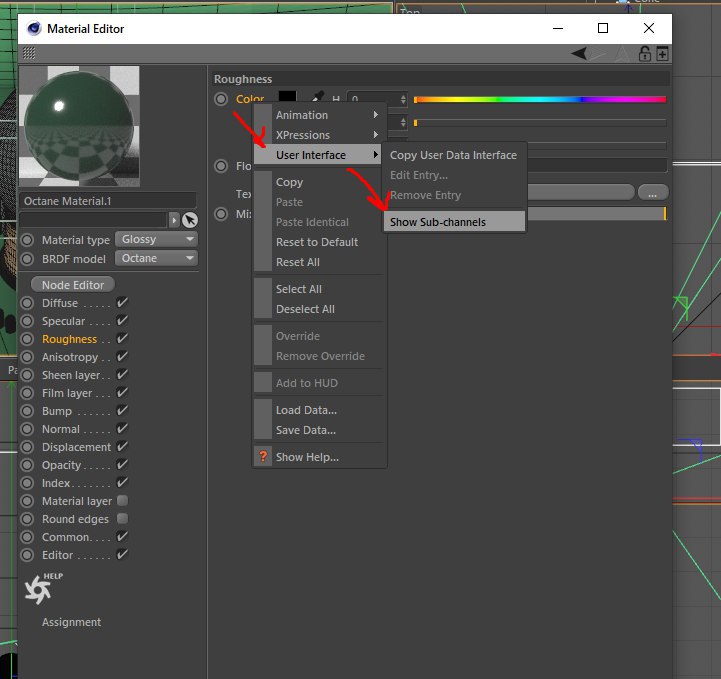
Task: Click the lock icon in Material Editor toolbar
Action: tap(644, 54)
